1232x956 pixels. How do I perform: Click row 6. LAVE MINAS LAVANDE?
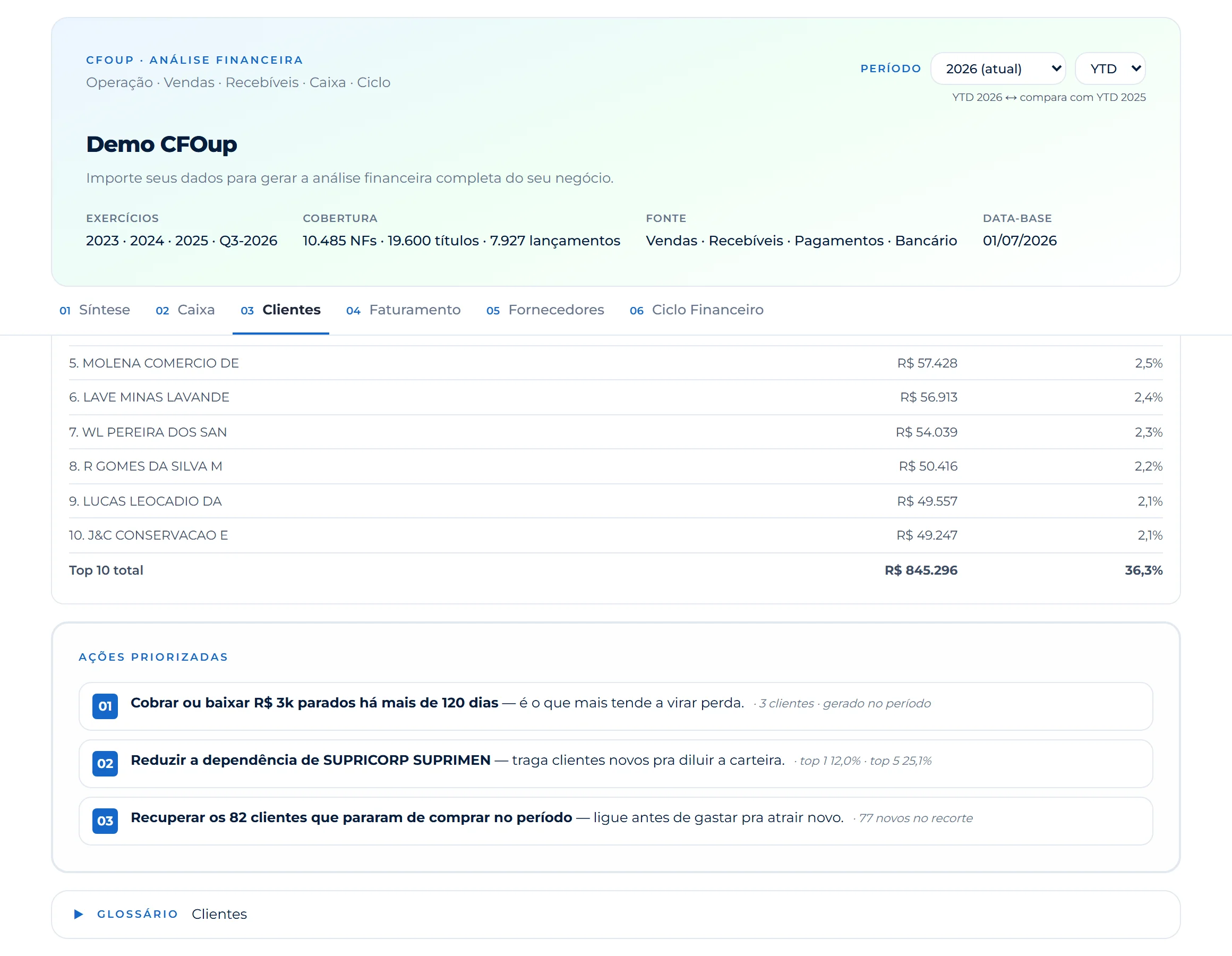[615, 397]
